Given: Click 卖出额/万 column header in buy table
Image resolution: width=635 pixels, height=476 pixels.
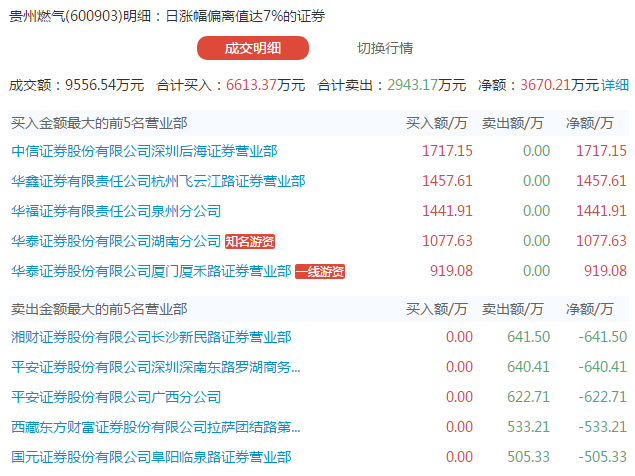Looking at the screenshot, I should 512,123.
